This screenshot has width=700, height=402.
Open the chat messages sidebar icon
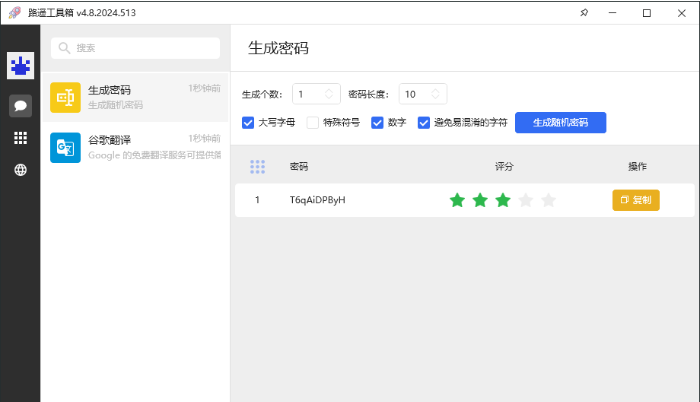20,104
